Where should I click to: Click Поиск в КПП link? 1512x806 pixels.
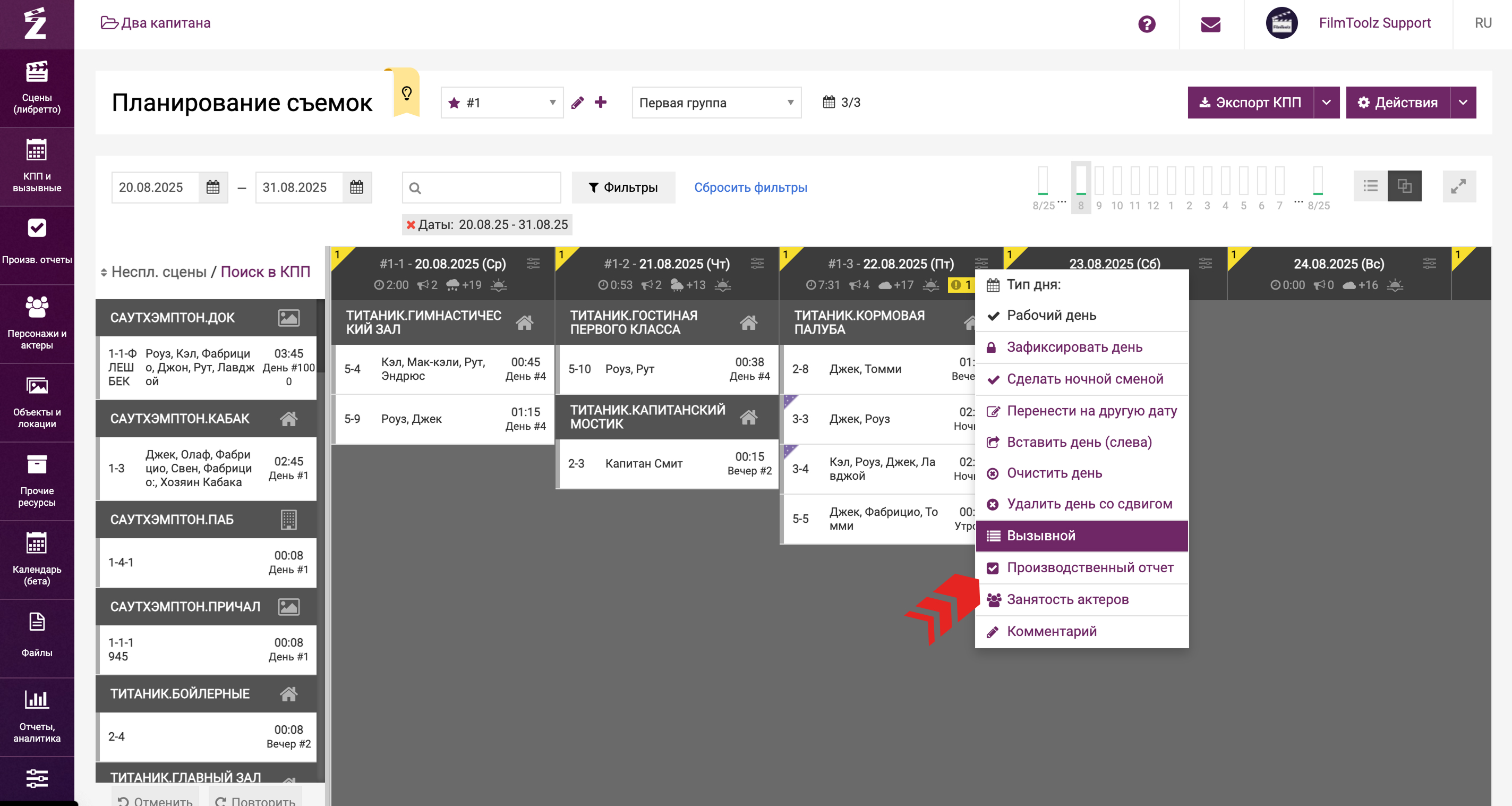266,272
